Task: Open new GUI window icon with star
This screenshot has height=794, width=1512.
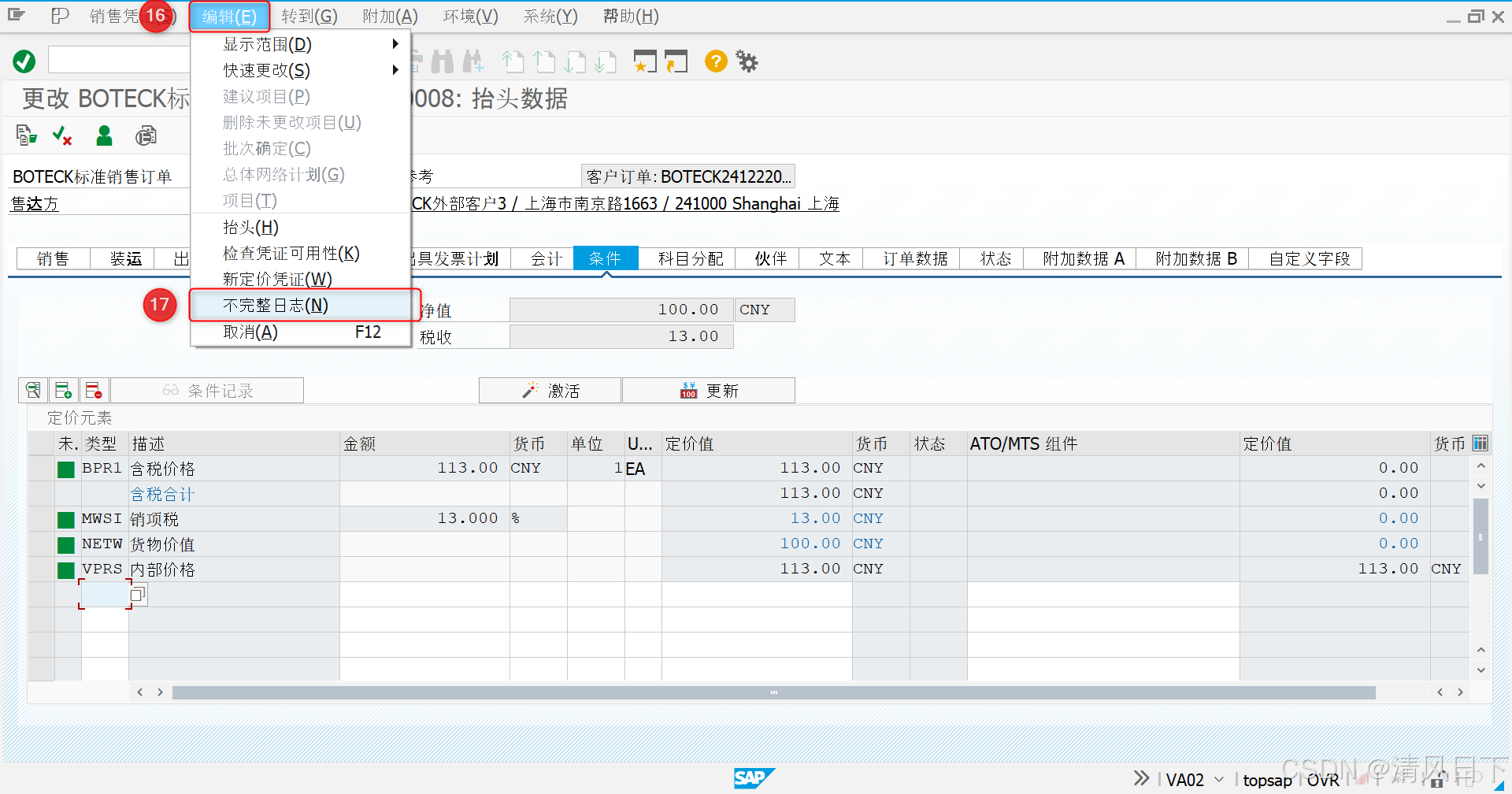Action: (x=645, y=61)
